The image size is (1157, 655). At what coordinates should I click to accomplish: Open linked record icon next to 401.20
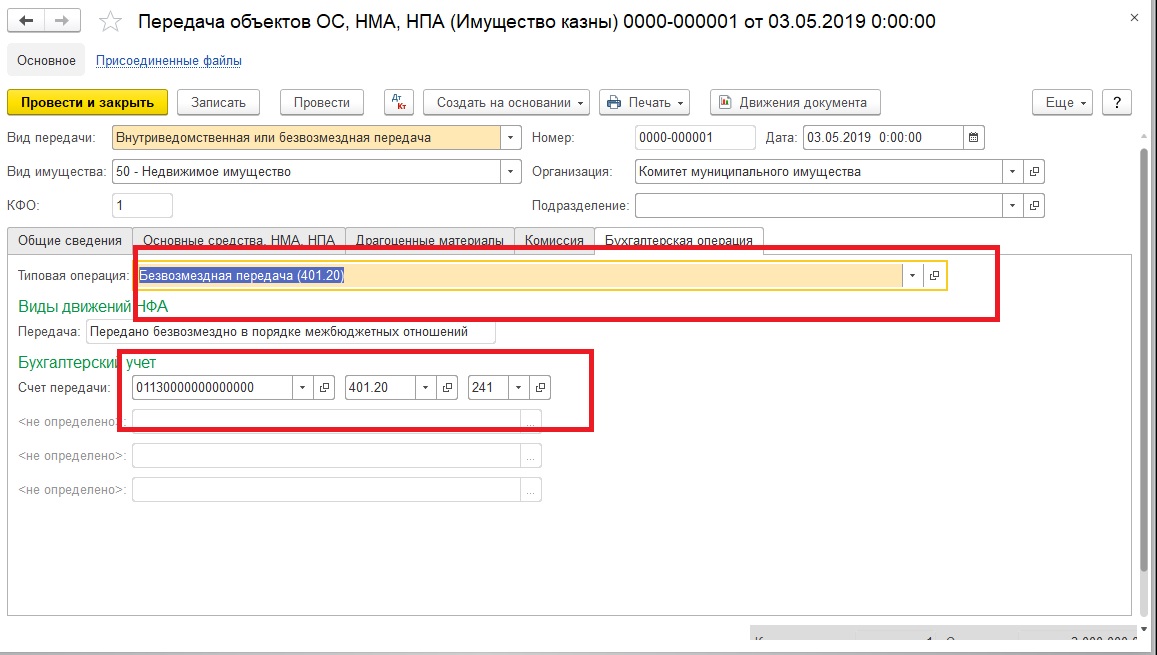point(447,387)
